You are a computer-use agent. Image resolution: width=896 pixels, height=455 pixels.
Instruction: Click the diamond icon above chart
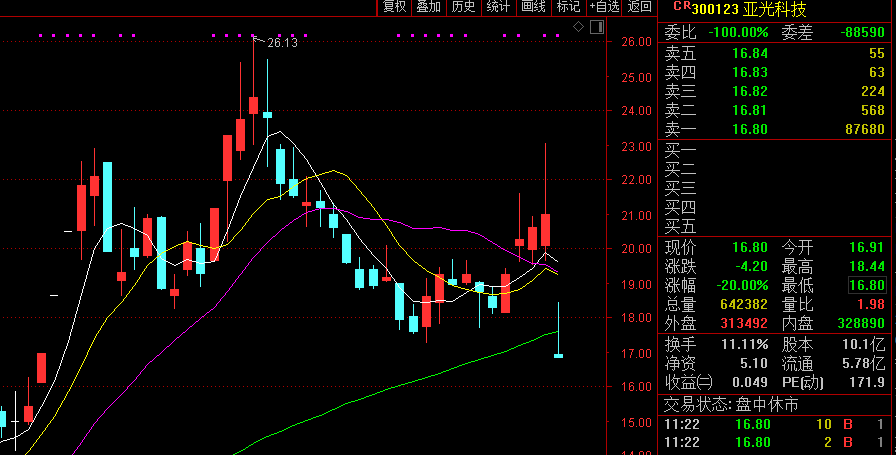578,26
